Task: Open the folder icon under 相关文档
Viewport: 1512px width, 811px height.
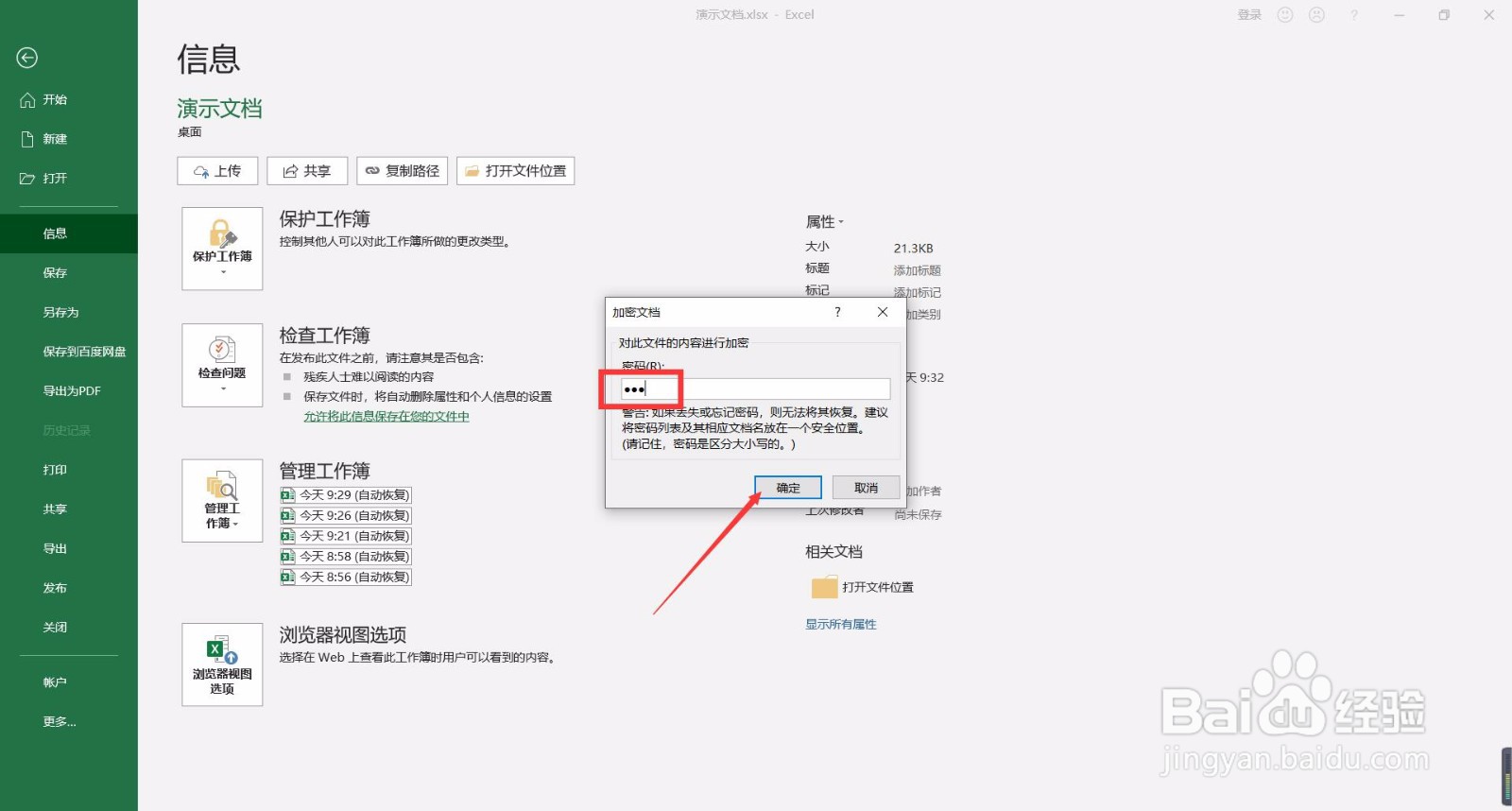Action: point(825,587)
